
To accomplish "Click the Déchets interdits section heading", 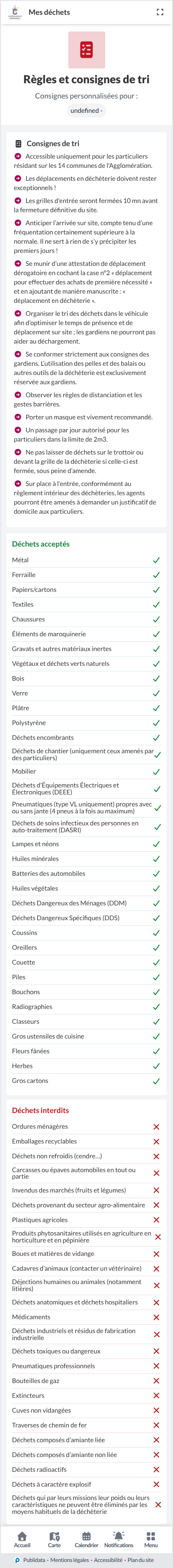I will click(x=41, y=1110).
